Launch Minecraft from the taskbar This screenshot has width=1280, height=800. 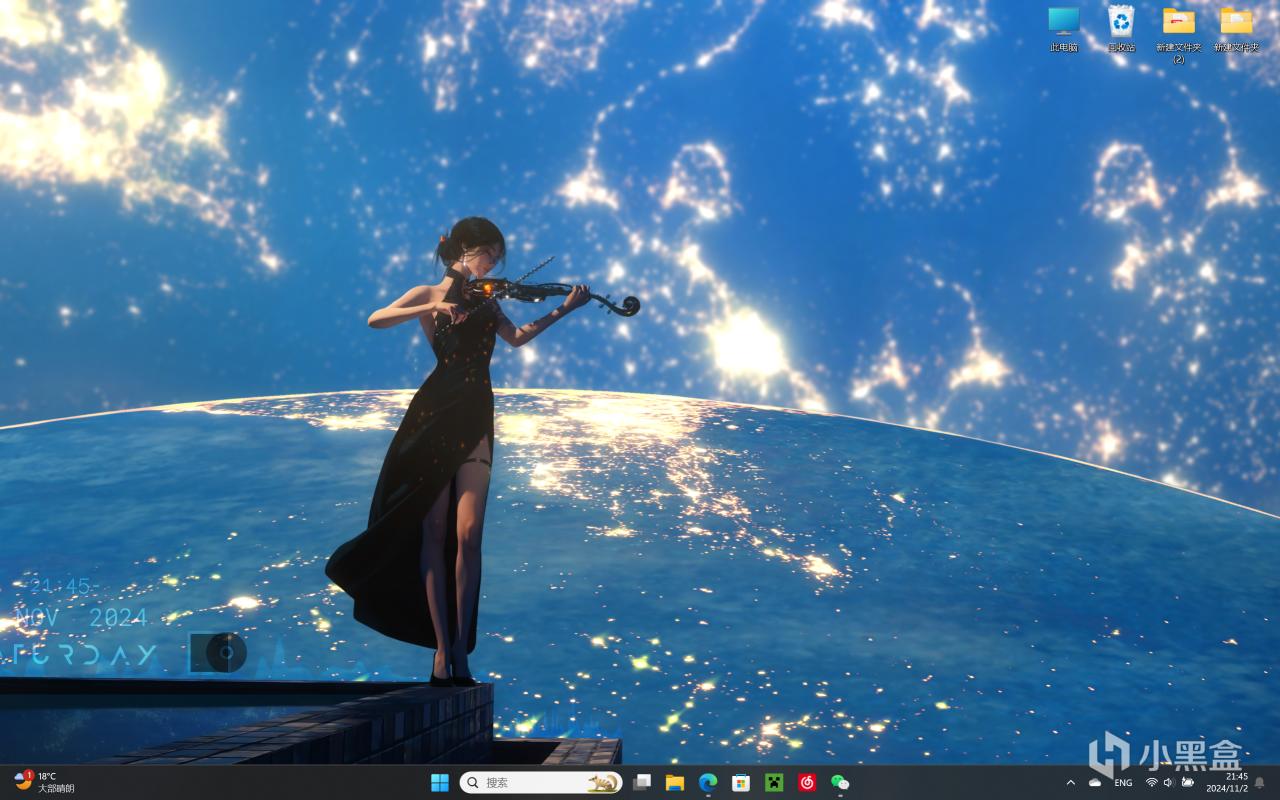(x=774, y=782)
